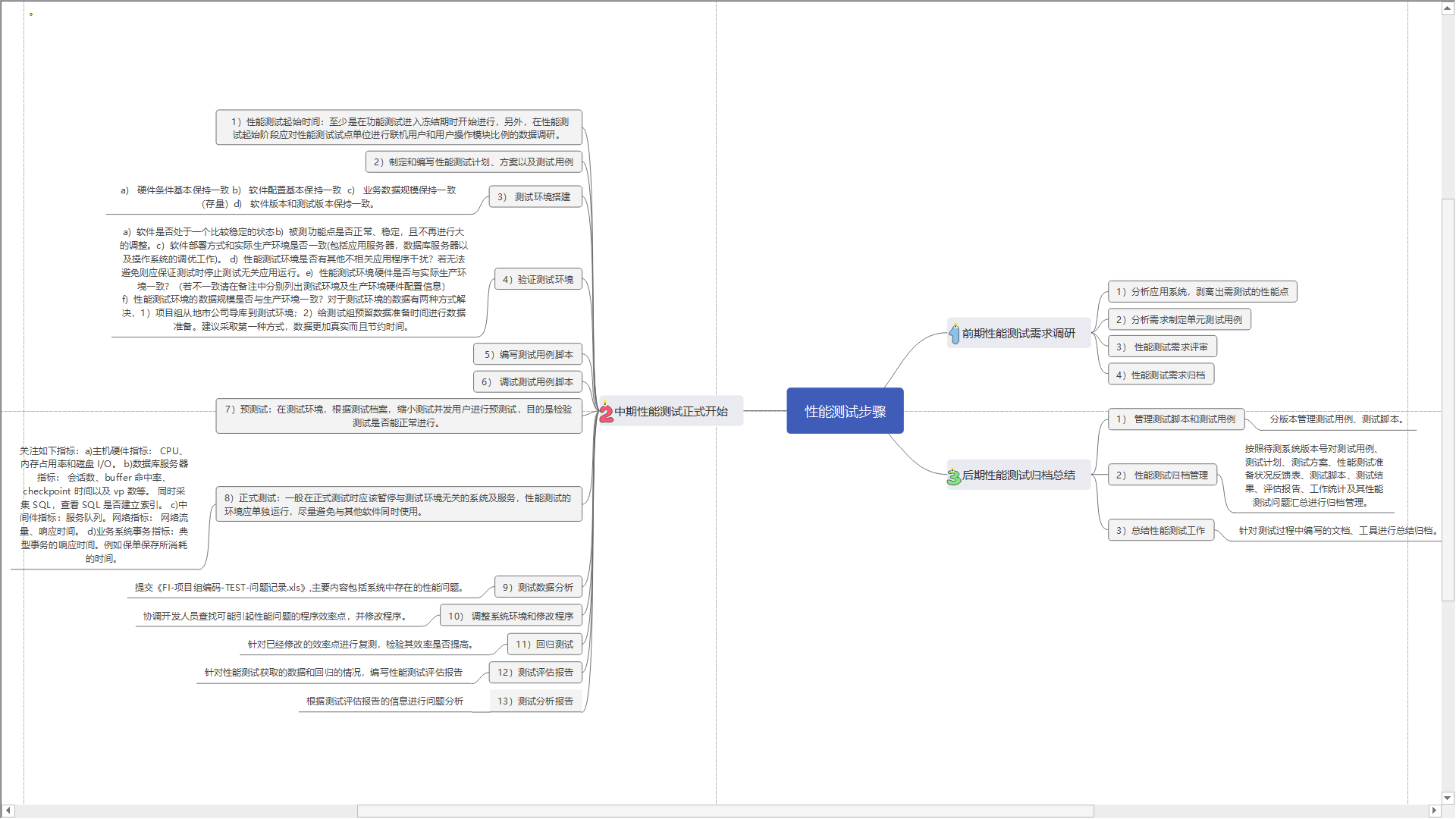Click note 针对测试过程中编写的文档、工具进行总结归档
The width and height of the screenshot is (1456, 819).
[1338, 531]
